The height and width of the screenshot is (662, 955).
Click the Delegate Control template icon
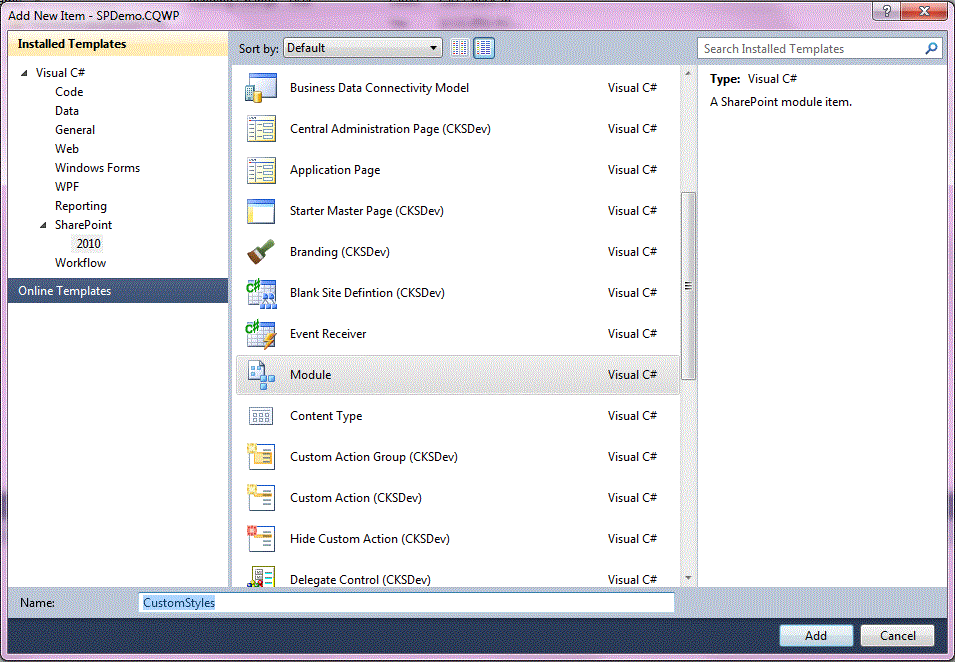click(x=261, y=576)
